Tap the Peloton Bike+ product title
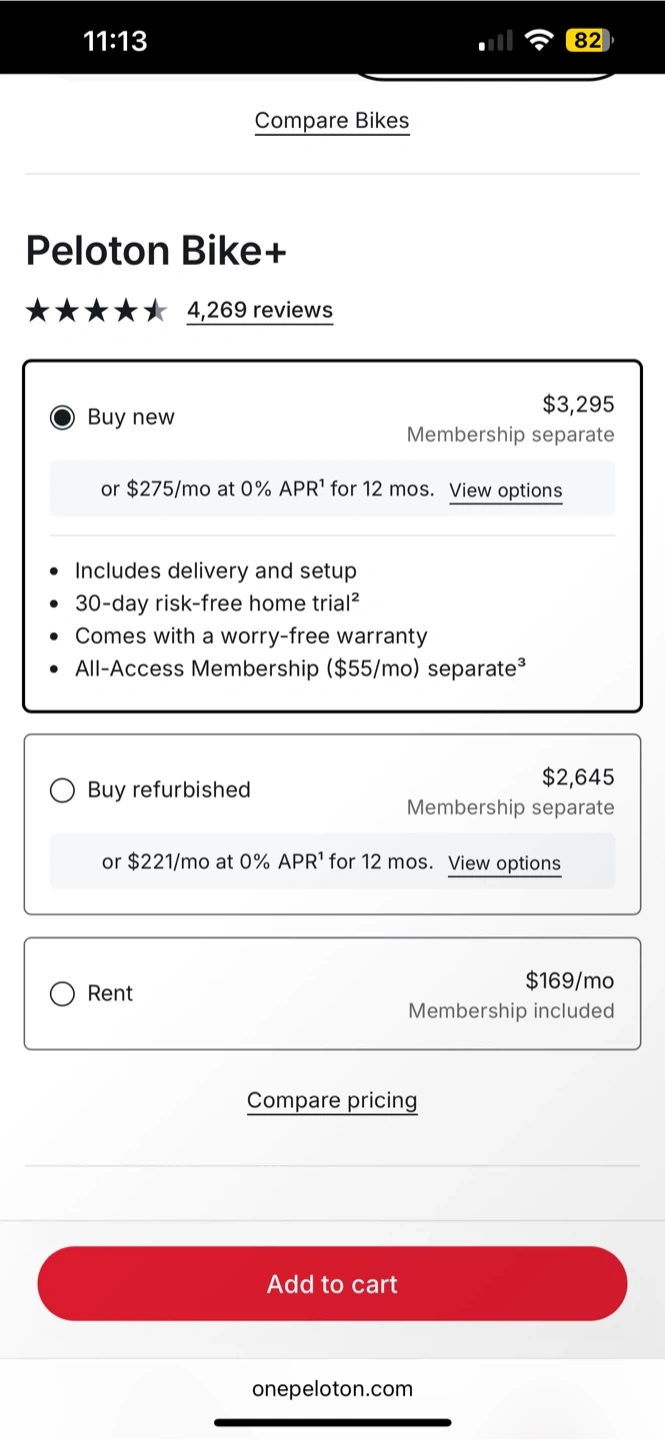Viewport: 665px width, 1440px height. [156, 250]
